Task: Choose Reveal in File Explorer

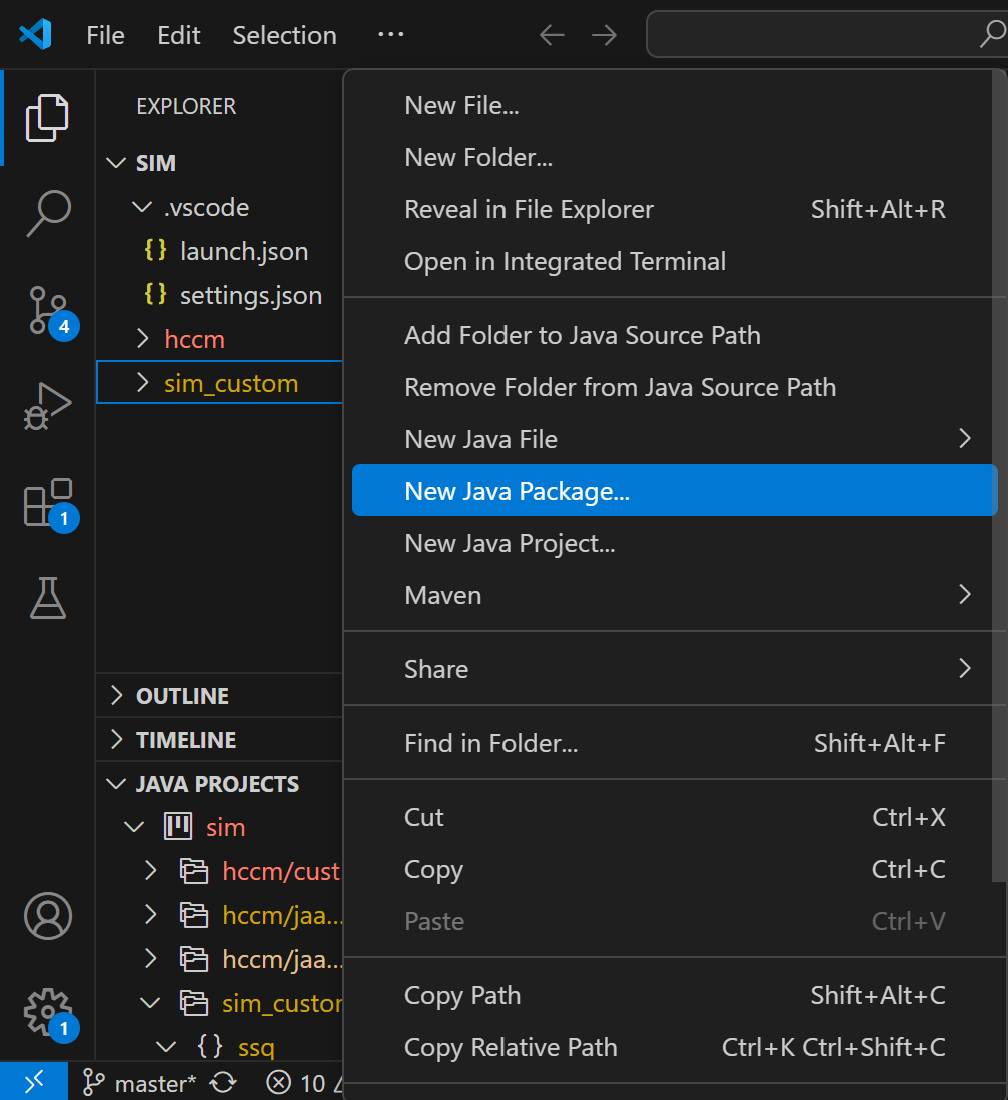Action: (x=528, y=209)
